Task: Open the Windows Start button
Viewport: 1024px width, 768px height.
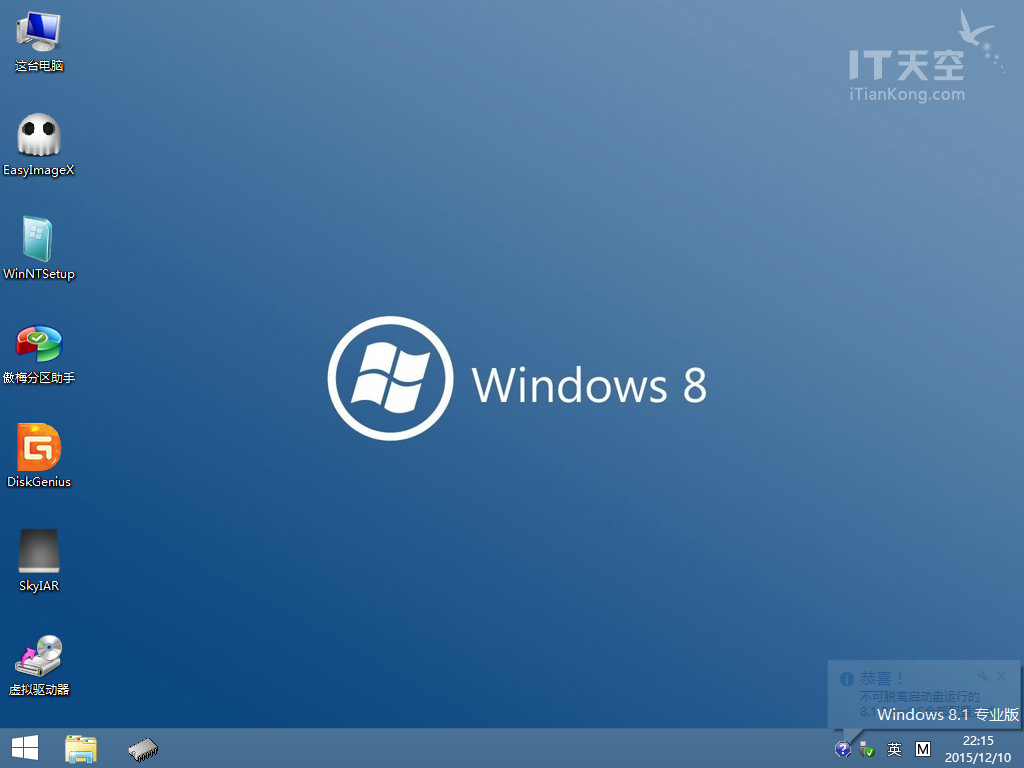Action: click(25, 748)
